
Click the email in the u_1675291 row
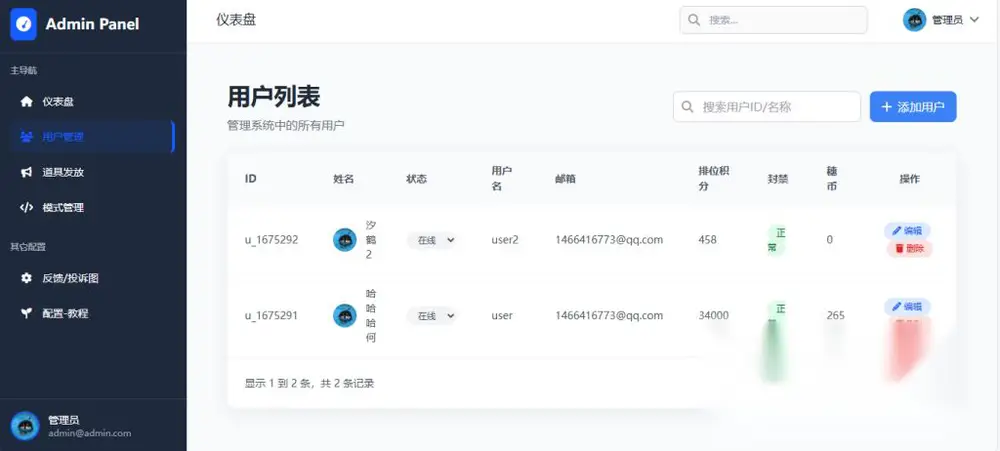609,315
